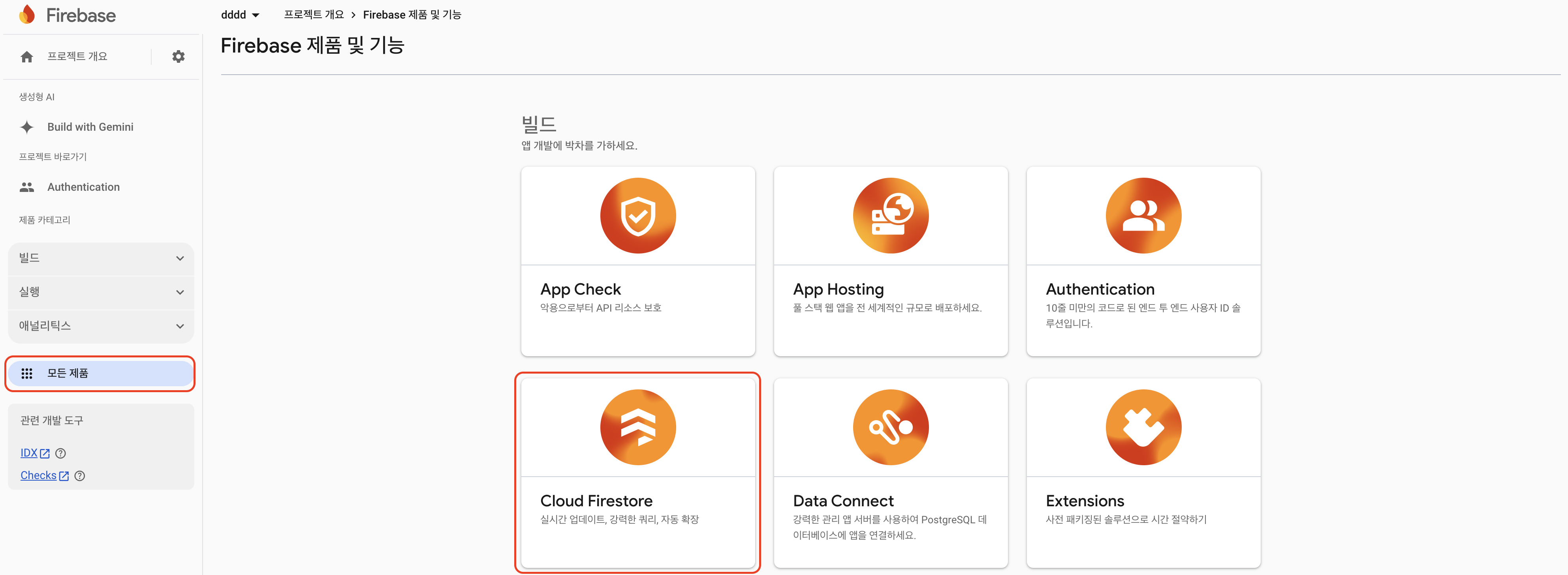Image resolution: width=1568 pixels, height=575 pixels.
Task: Click the description 악용으로부터 API 리소스 보호
Action: click(601, 308)
